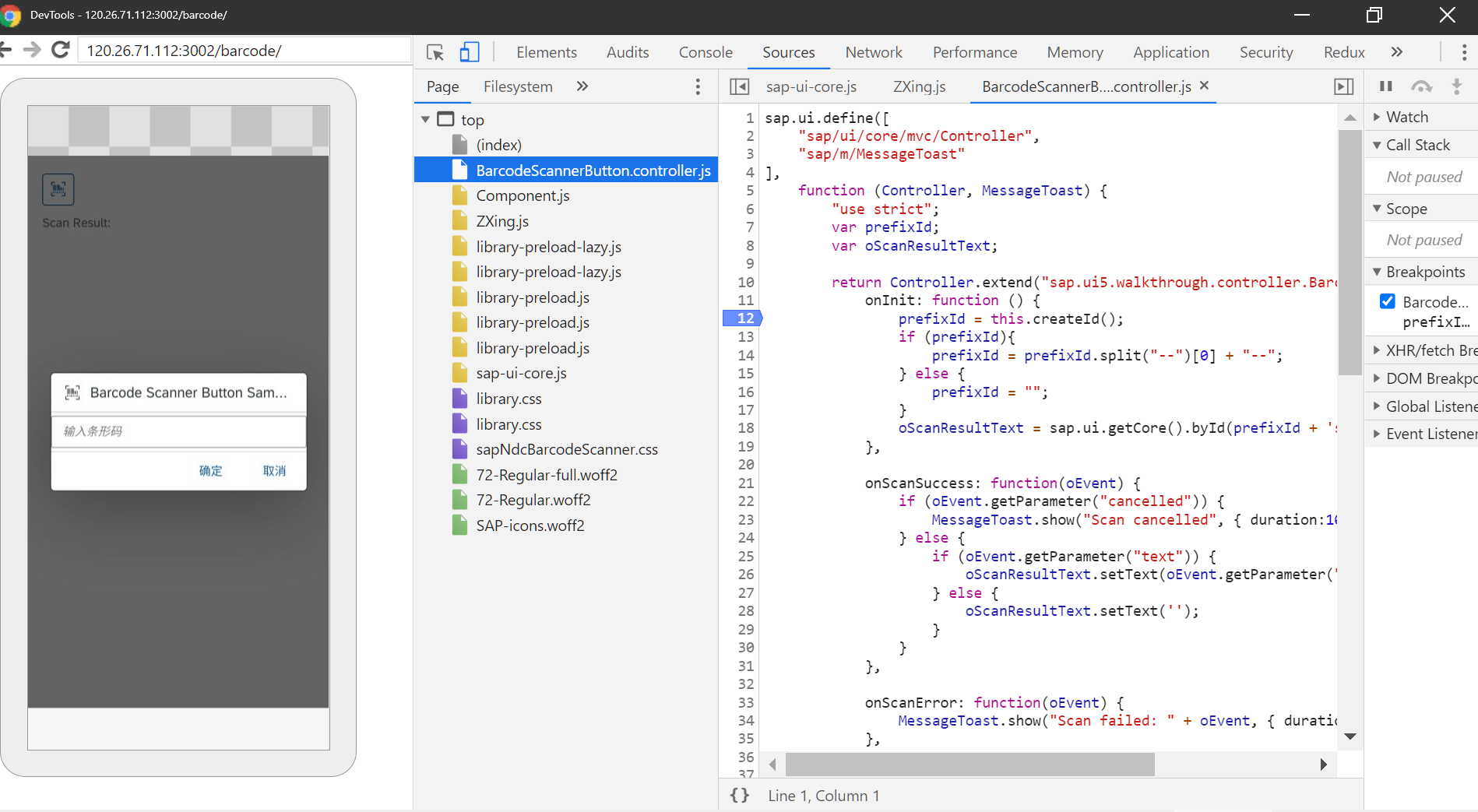The image size is (1478, 812).
Task: Collapse the top frame tree node
Action: coord(425,119)
